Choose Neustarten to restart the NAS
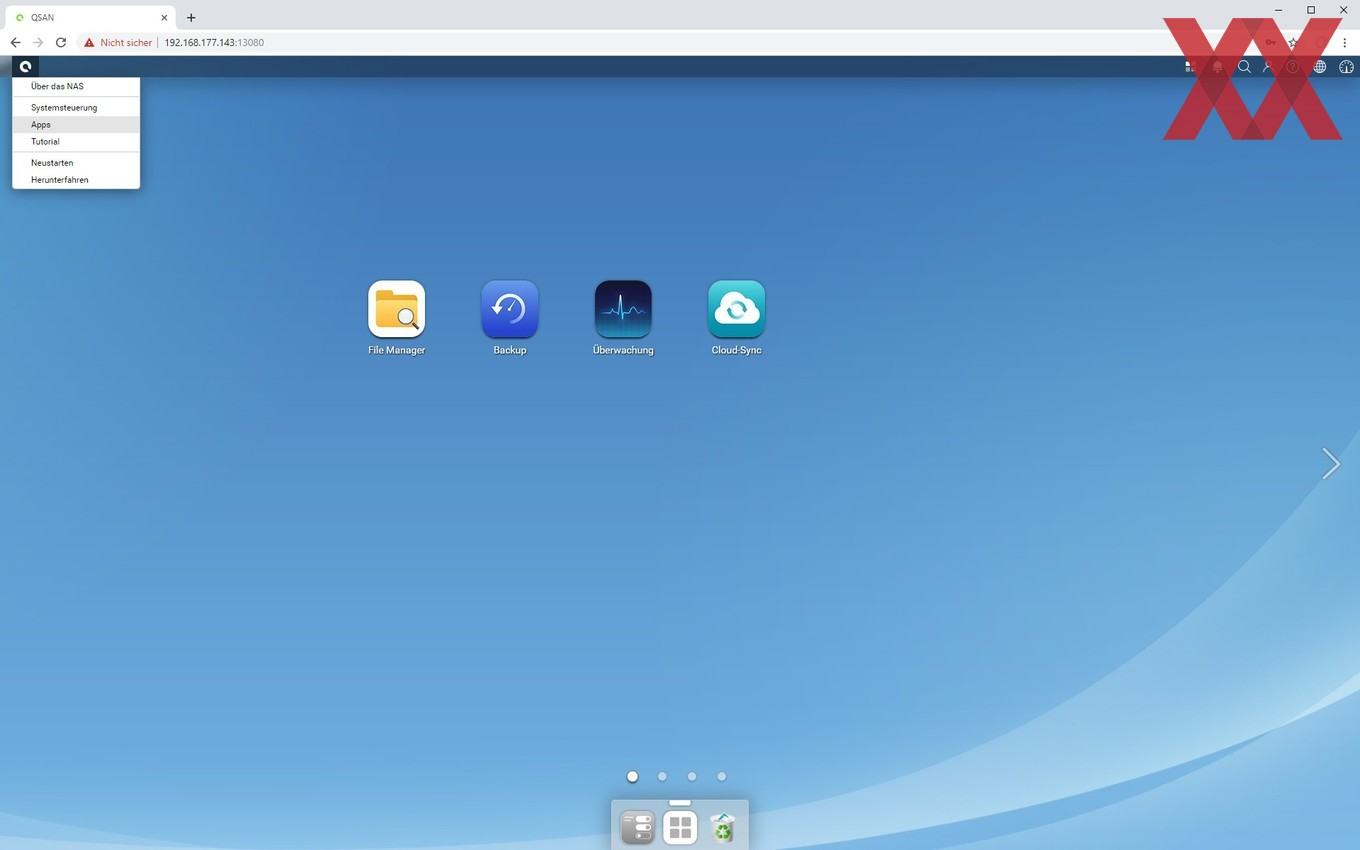 (x=76, y=163)
